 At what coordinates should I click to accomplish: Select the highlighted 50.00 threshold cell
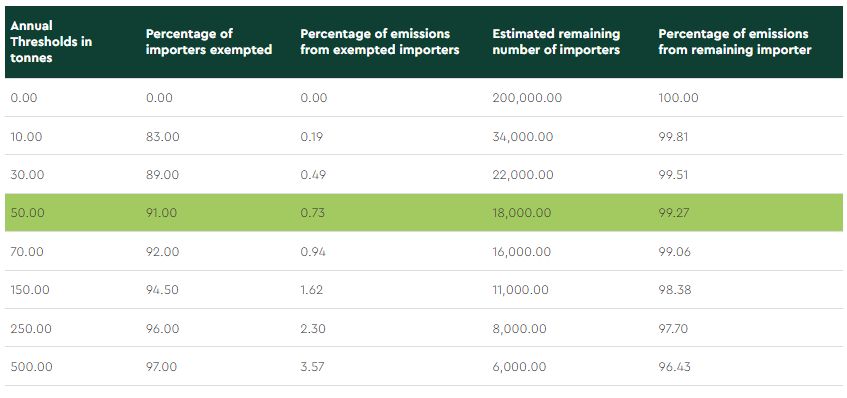tap(28, 213)
